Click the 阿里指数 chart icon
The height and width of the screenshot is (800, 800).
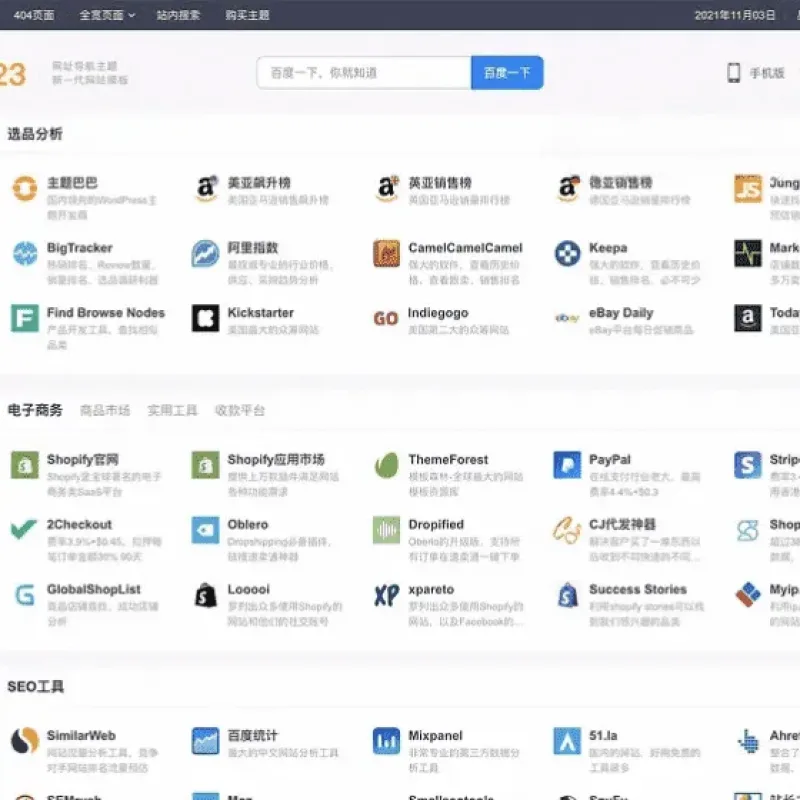(x=206, y=254)
